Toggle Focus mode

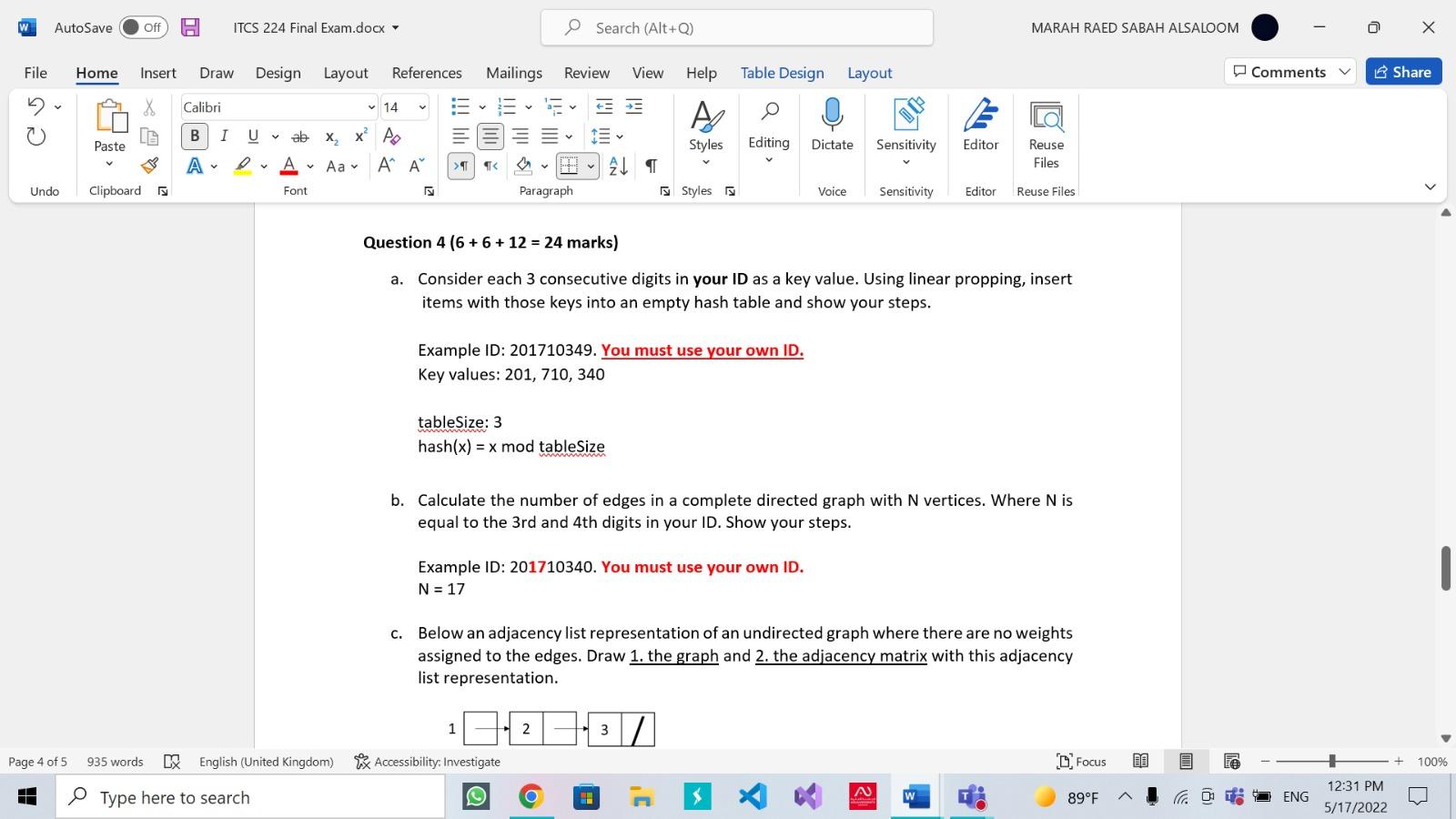1081,762
